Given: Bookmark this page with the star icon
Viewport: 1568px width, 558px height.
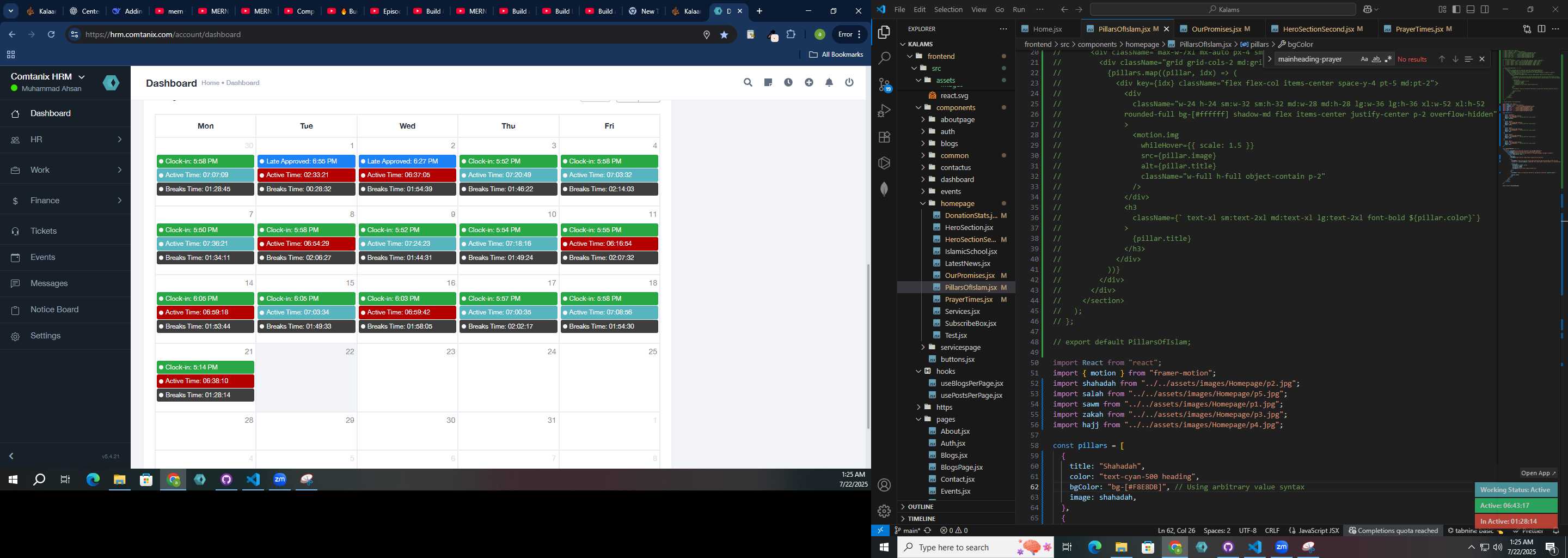Looking at the screenshot, I should tap(724, 35).
